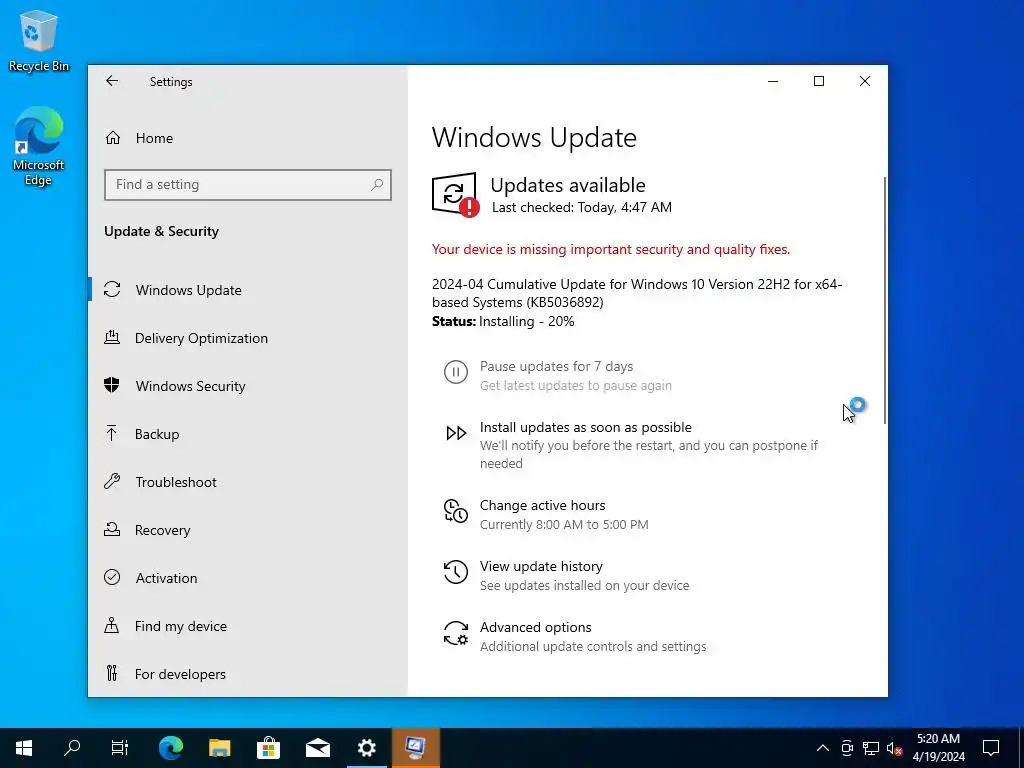Select the Microsoft Edge desktop shortcut
This screenshot has width=1024, height=768.
tap(39, 146)
